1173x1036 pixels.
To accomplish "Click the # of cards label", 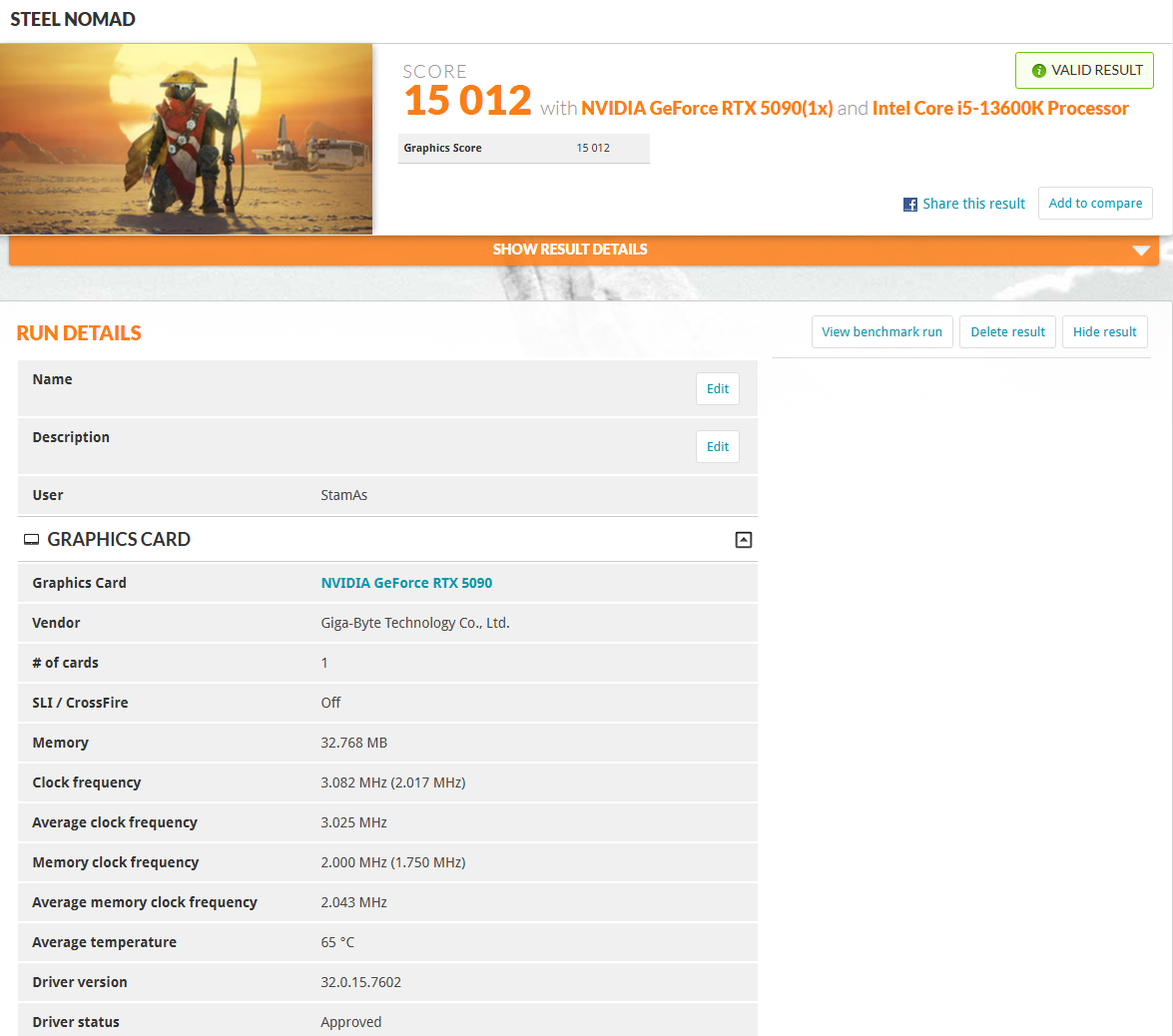I will point(65,663).
